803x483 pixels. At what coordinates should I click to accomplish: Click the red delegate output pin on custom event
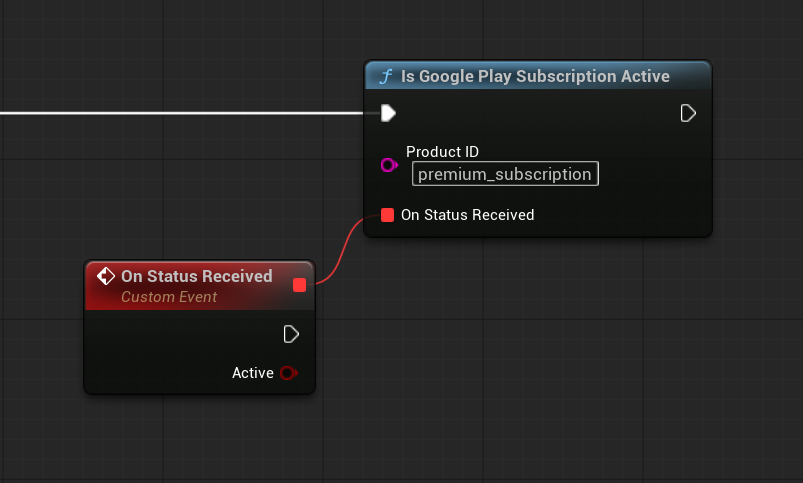pos(300,285)
